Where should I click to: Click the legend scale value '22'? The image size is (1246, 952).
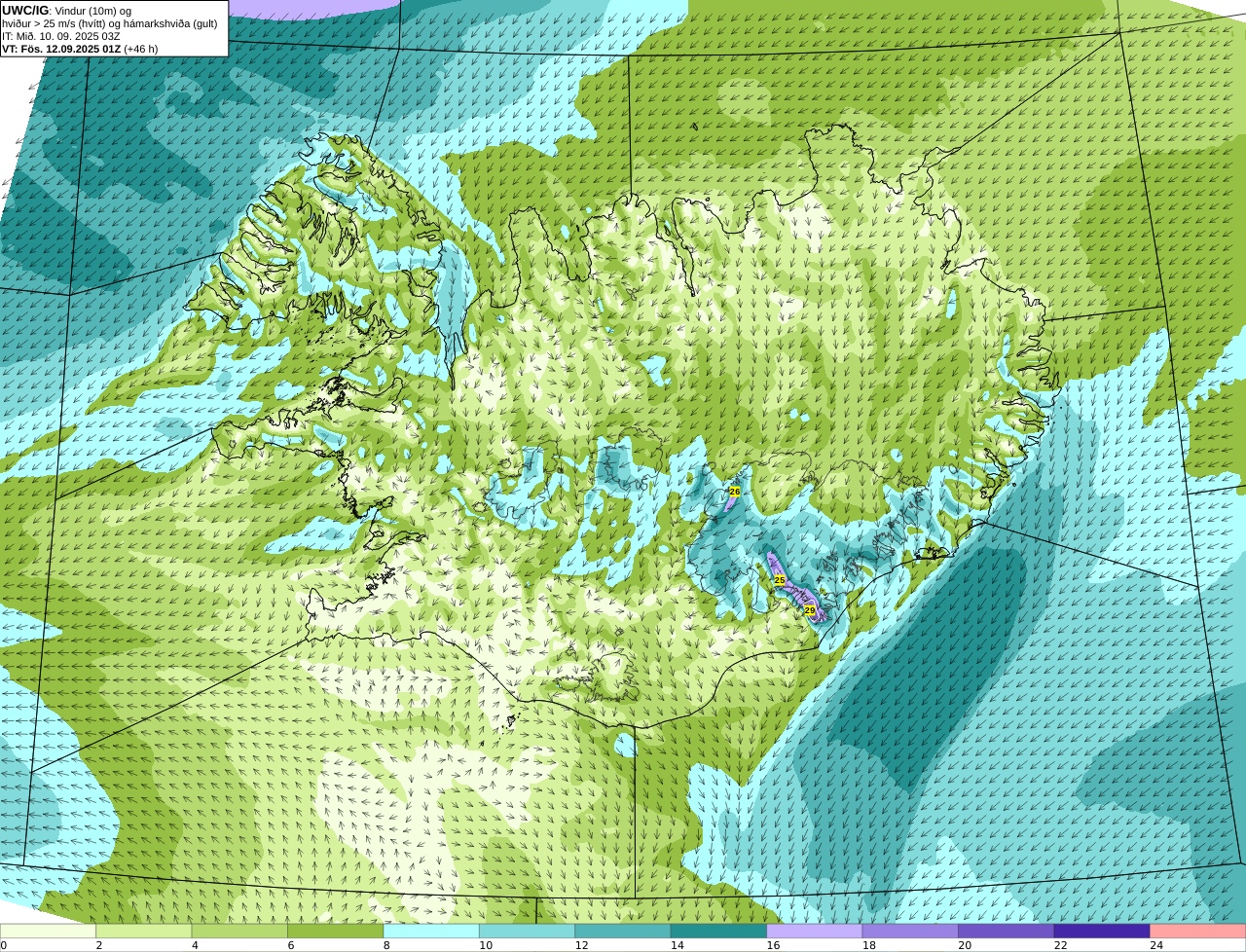click(1061, 945)
